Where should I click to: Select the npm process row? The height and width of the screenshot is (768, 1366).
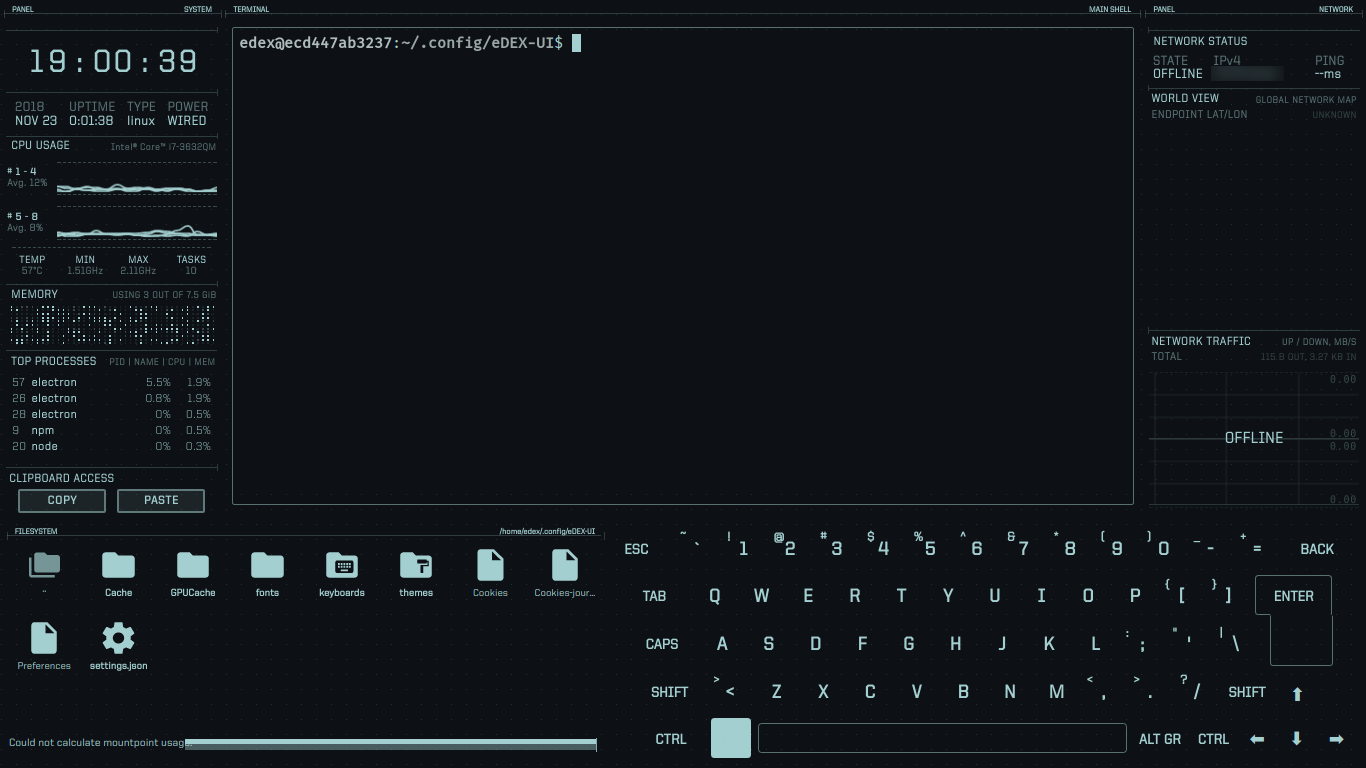[111, 430]
